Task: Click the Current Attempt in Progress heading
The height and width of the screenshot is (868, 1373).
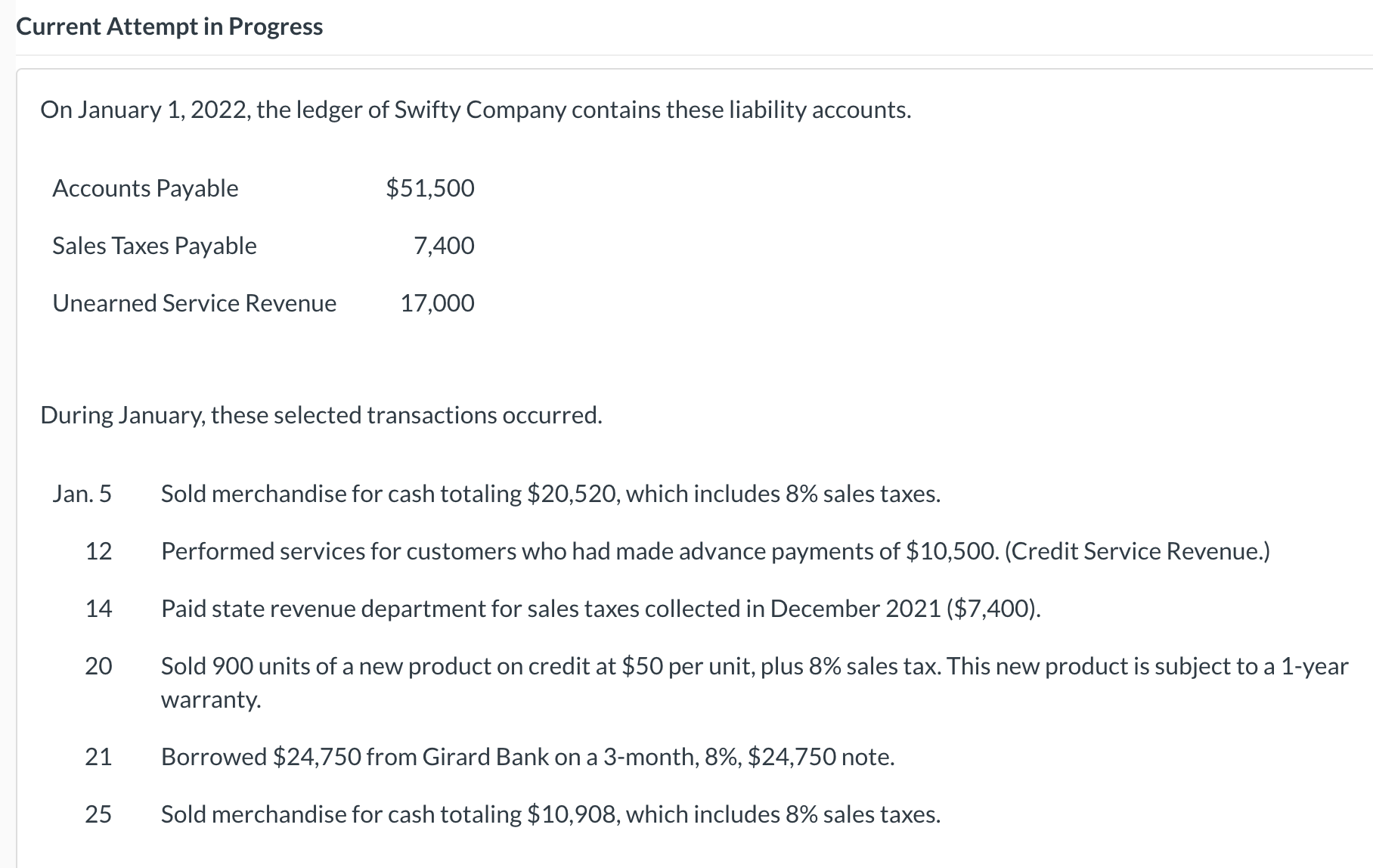Action: click(x=169, y=26)
